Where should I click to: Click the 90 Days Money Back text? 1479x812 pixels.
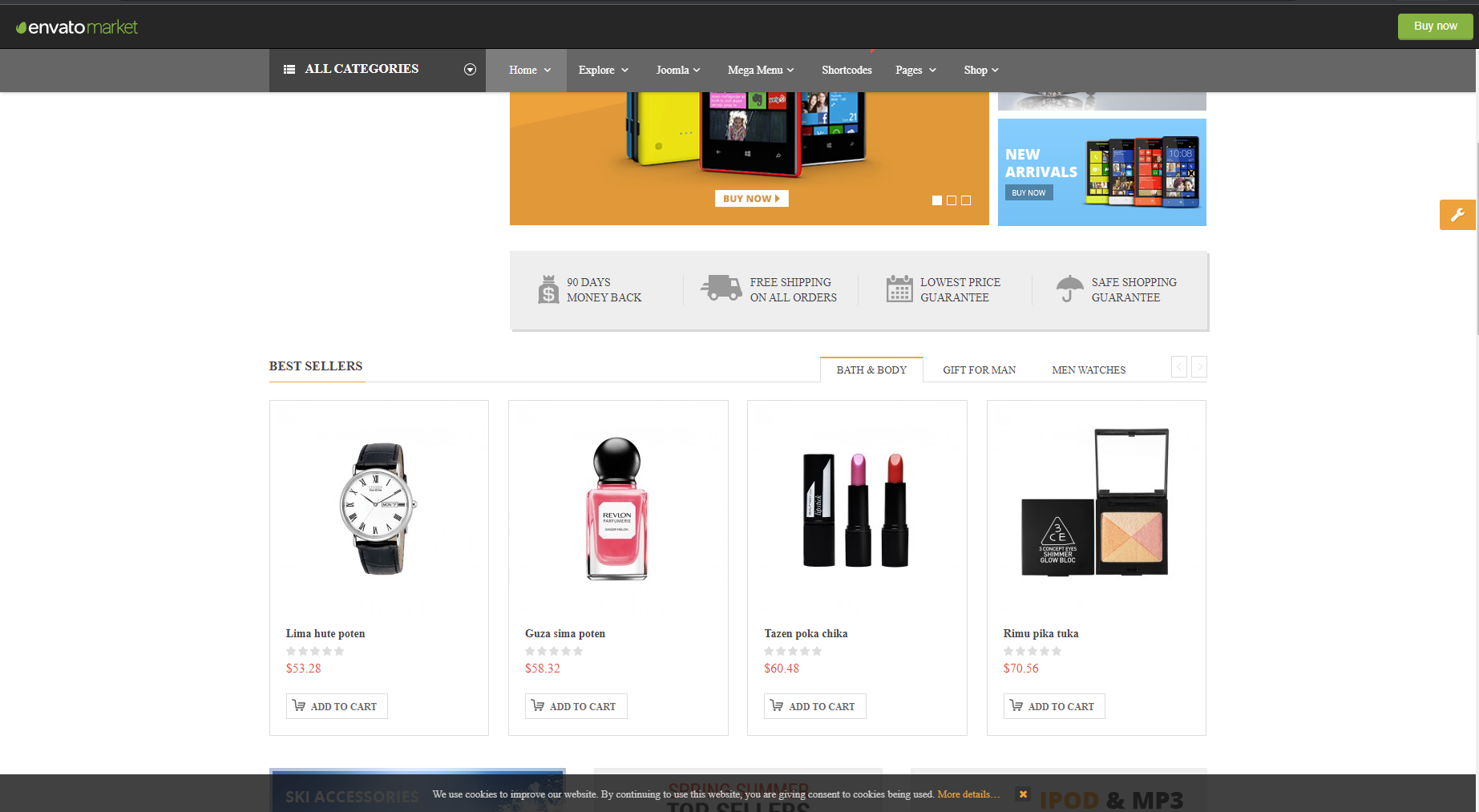(604, 289)
